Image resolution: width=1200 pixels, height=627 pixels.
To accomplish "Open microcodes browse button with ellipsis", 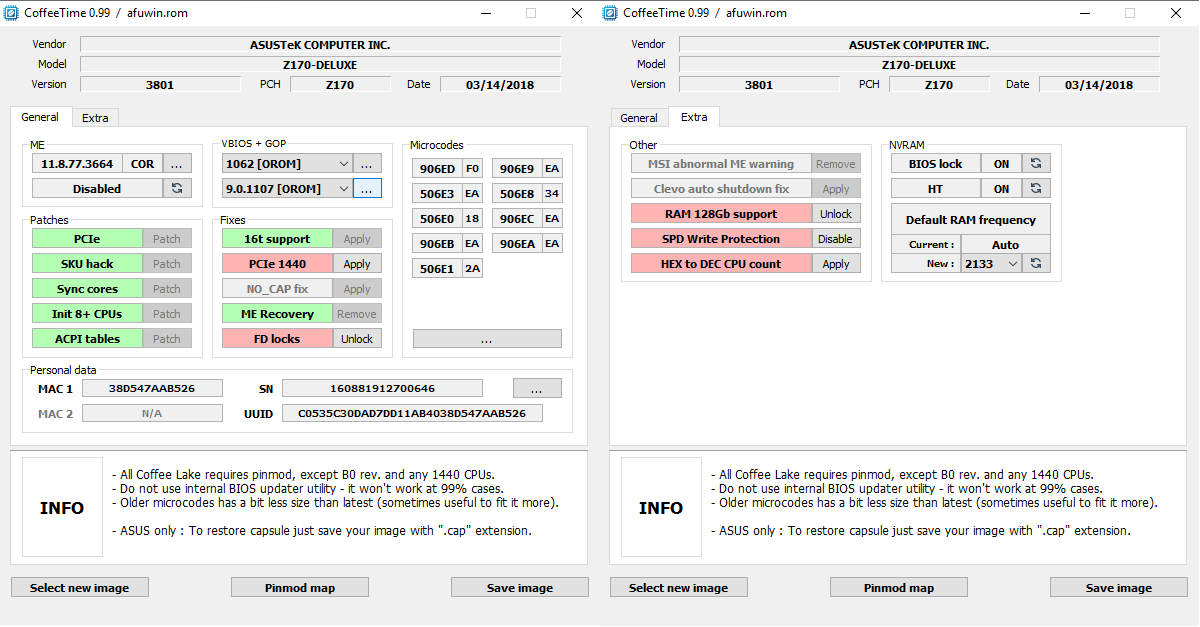I will 487,339.
